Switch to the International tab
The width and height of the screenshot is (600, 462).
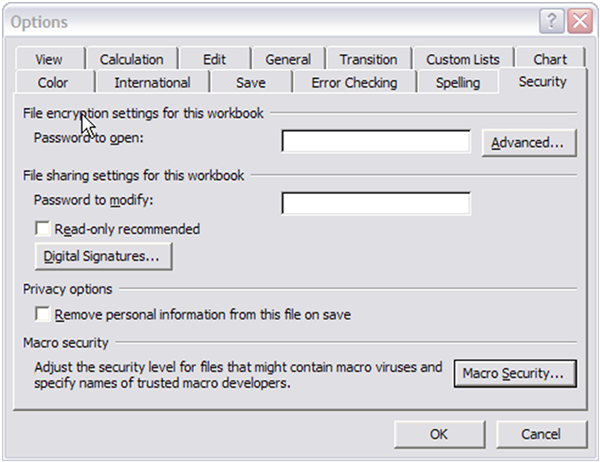[x=152, y=83]
